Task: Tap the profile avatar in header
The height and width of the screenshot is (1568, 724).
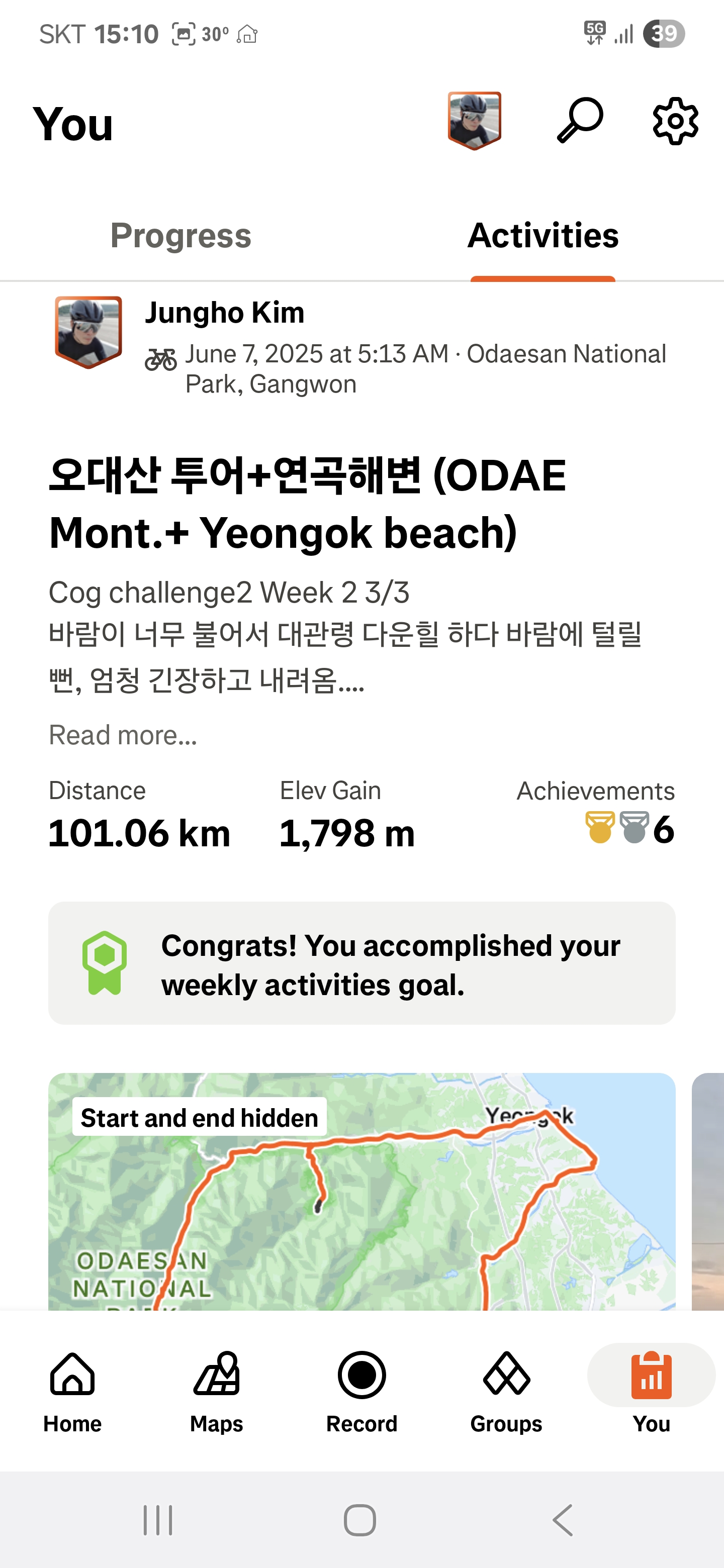Action: click(474, 121)
